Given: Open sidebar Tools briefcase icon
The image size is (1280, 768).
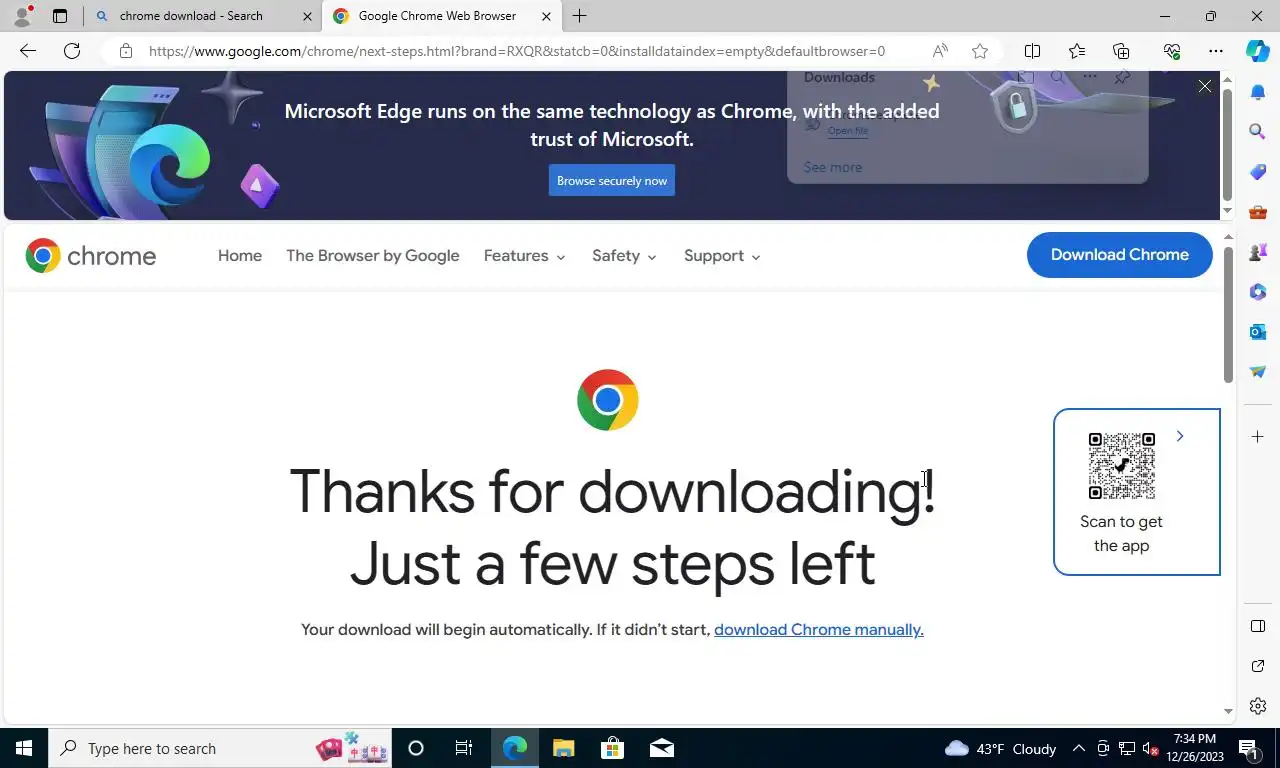Looking at the screenshot, I should click(1258, 212).
